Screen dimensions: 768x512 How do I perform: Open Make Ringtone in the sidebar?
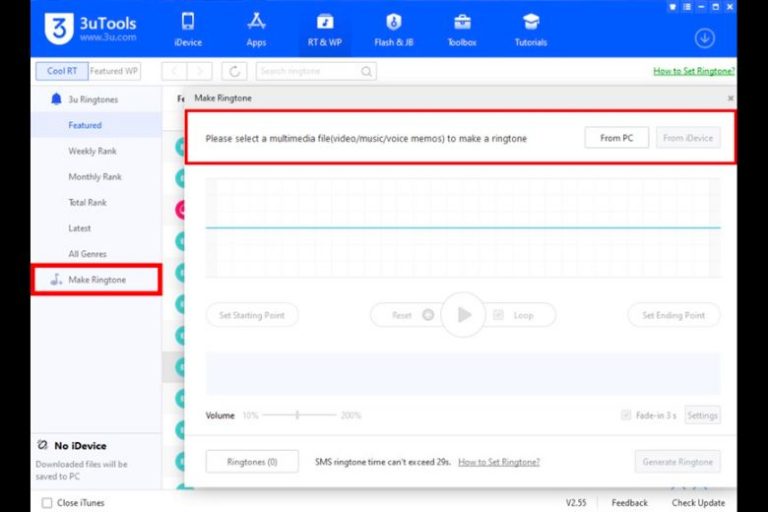pyautogui.click(x=96, y=280)
